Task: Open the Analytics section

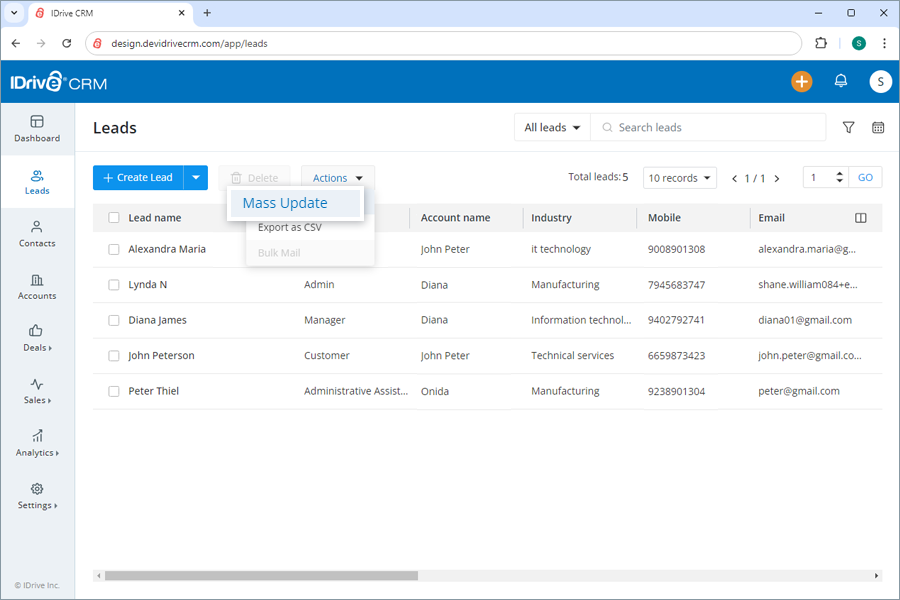Action: point(36,445)
